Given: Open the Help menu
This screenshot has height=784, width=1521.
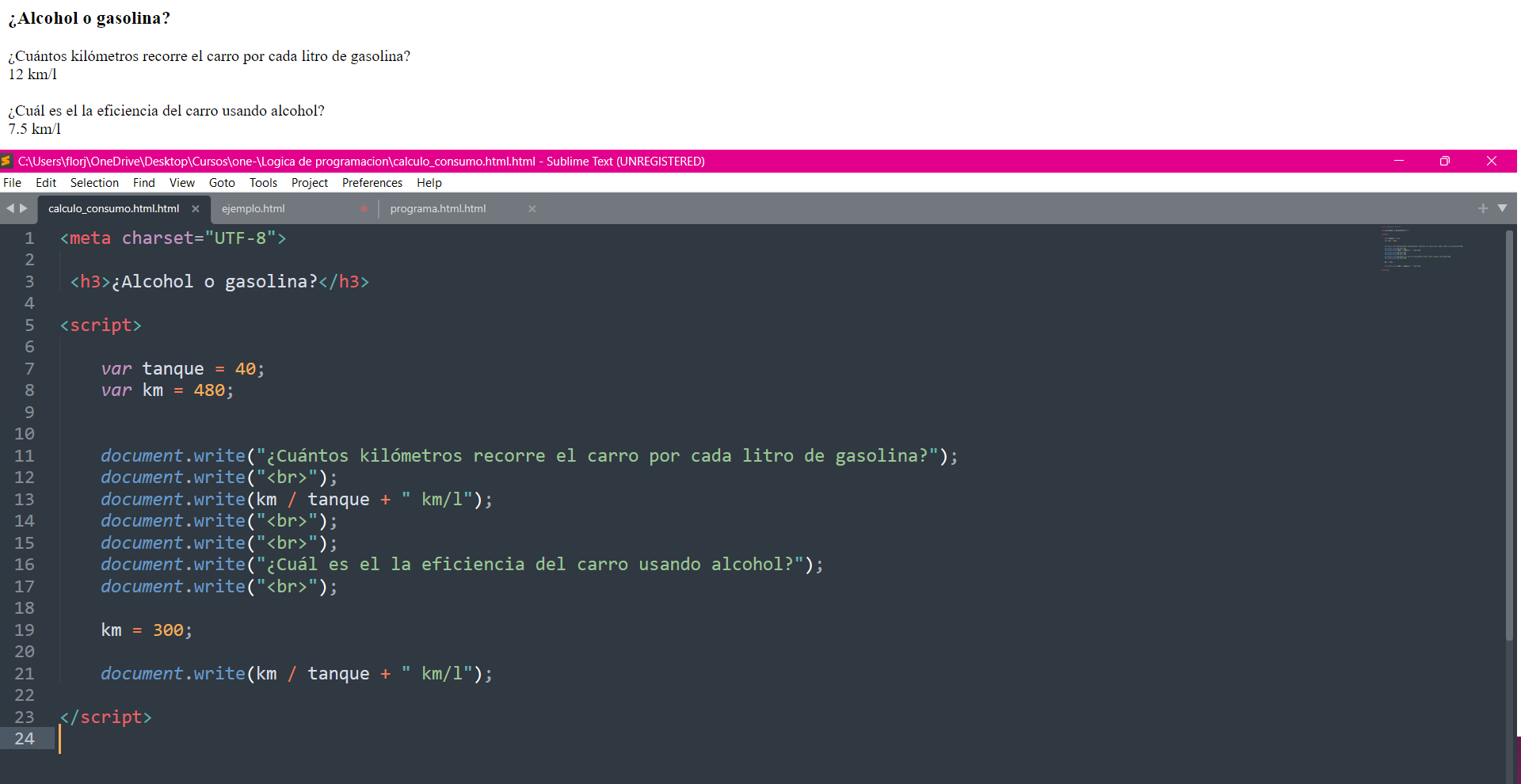Looking at the screenshot, I should pyautogui.click(x=429, y=183).
